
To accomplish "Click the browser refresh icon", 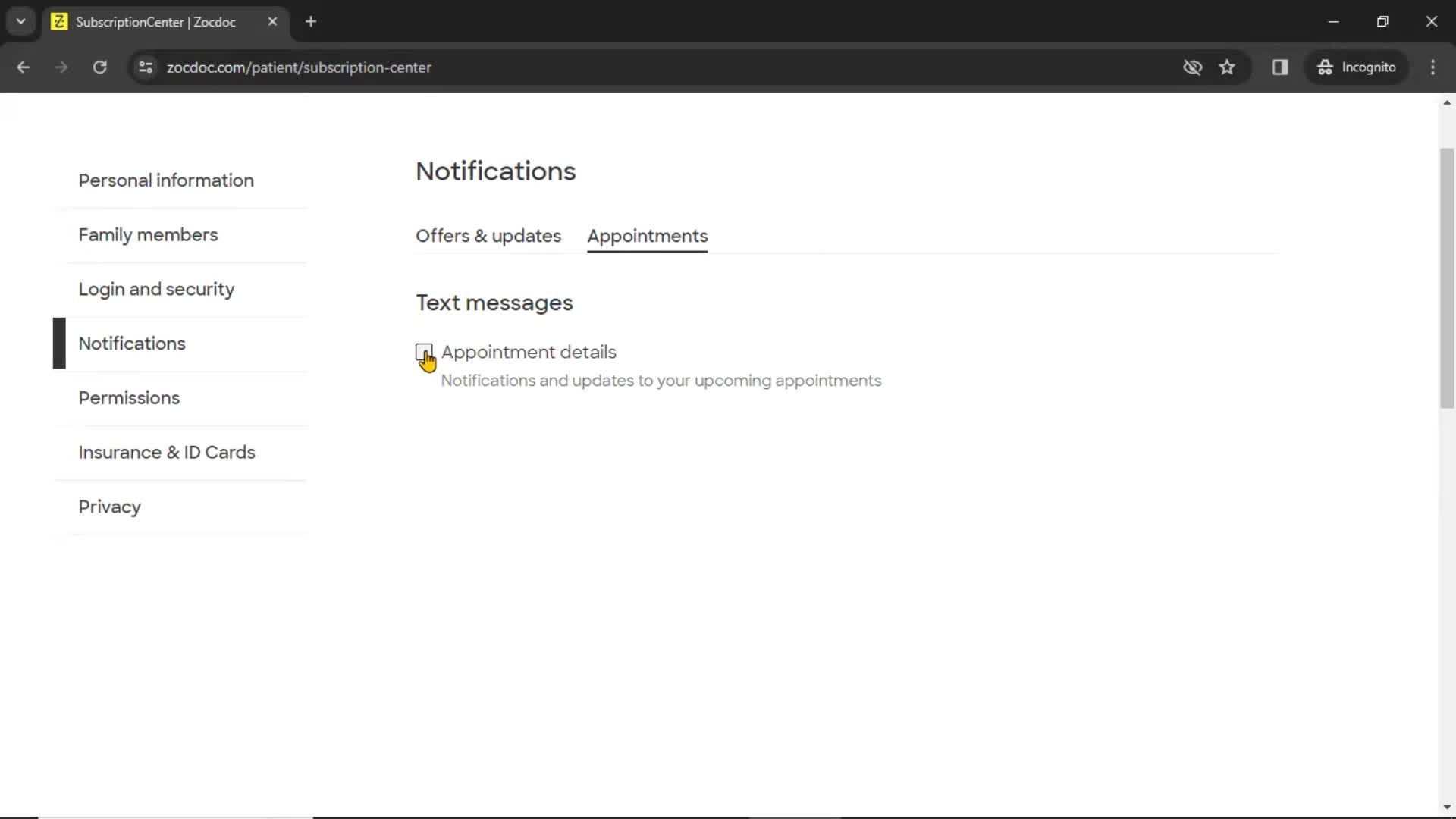I will (x=99, y=67).
